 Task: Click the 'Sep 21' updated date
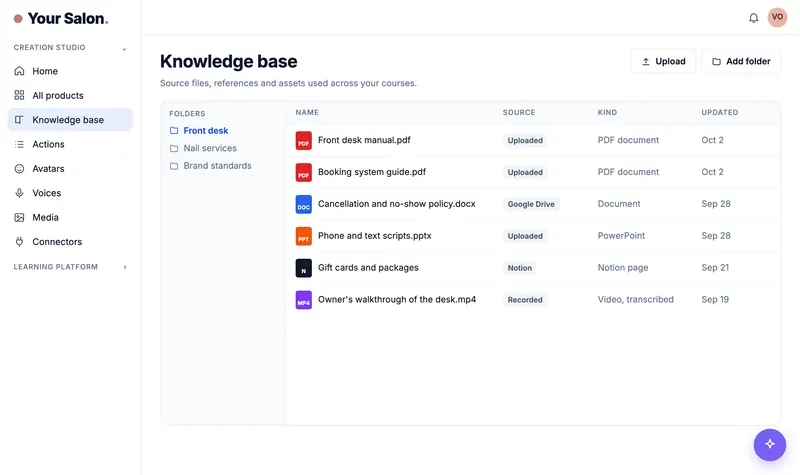[x=715, y=267]
